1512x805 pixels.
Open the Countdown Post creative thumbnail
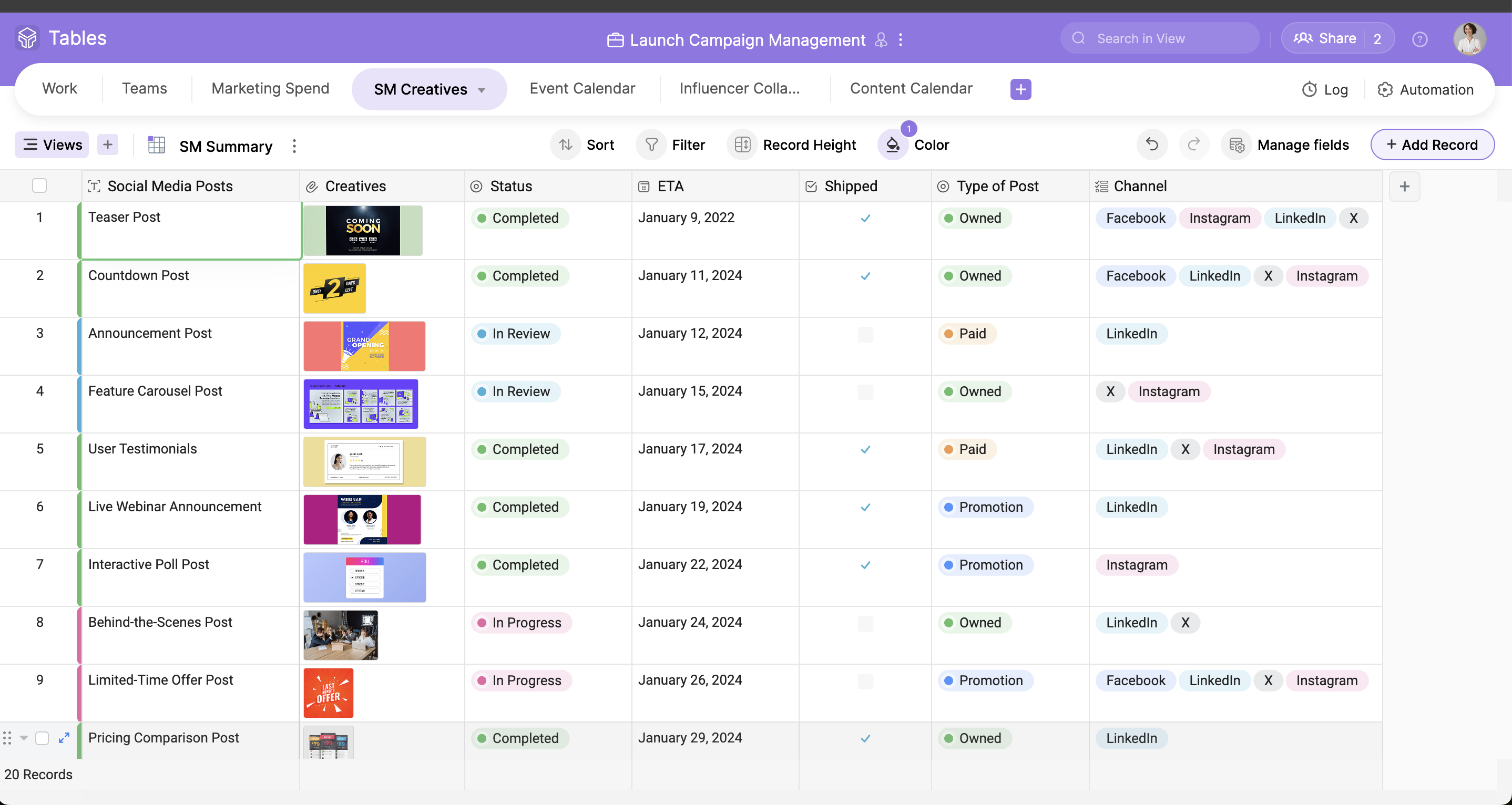[334, 288]
